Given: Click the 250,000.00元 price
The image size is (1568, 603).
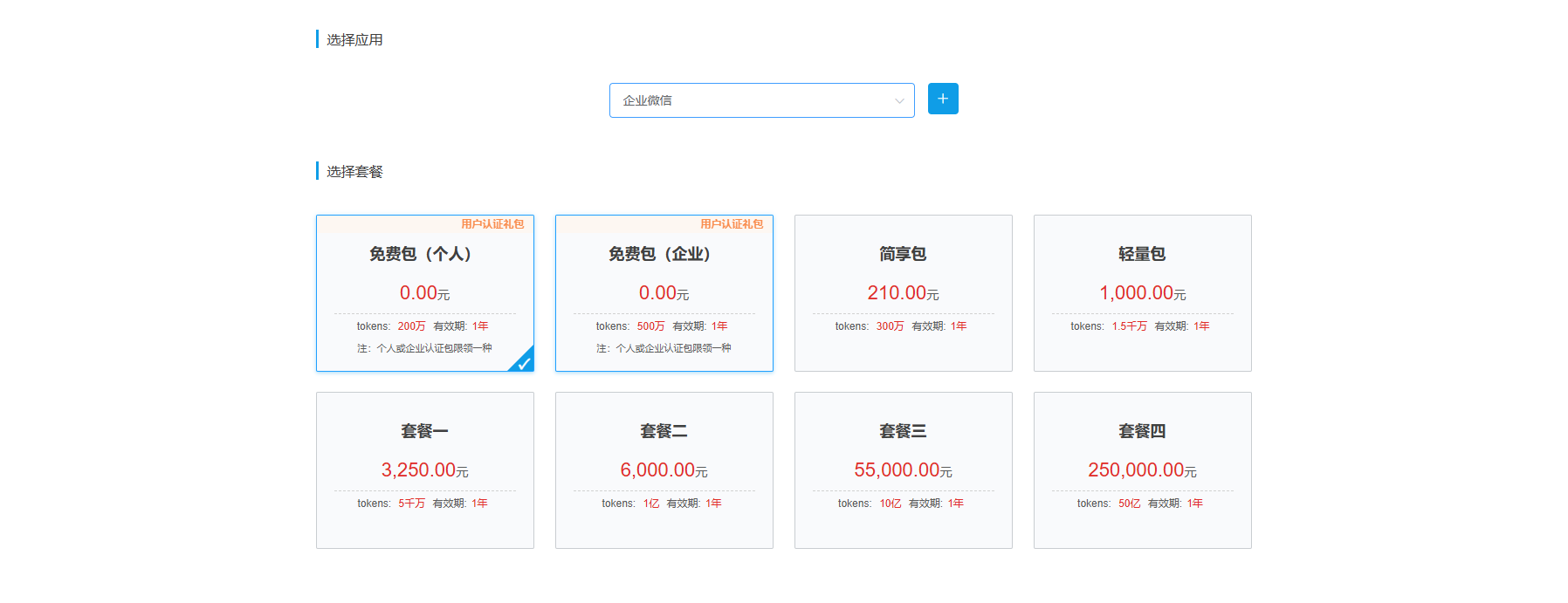Looking at the screenshot, I should click(1142, 470).
